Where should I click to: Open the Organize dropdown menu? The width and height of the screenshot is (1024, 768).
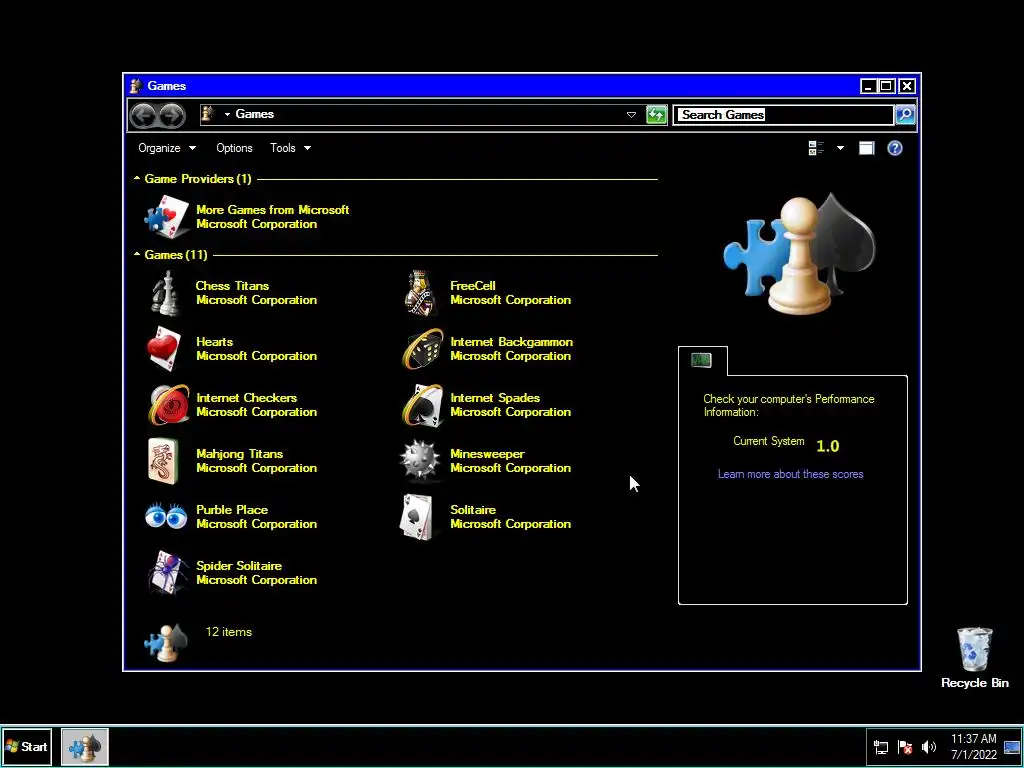pyautogui.click(x=167, y=148)
